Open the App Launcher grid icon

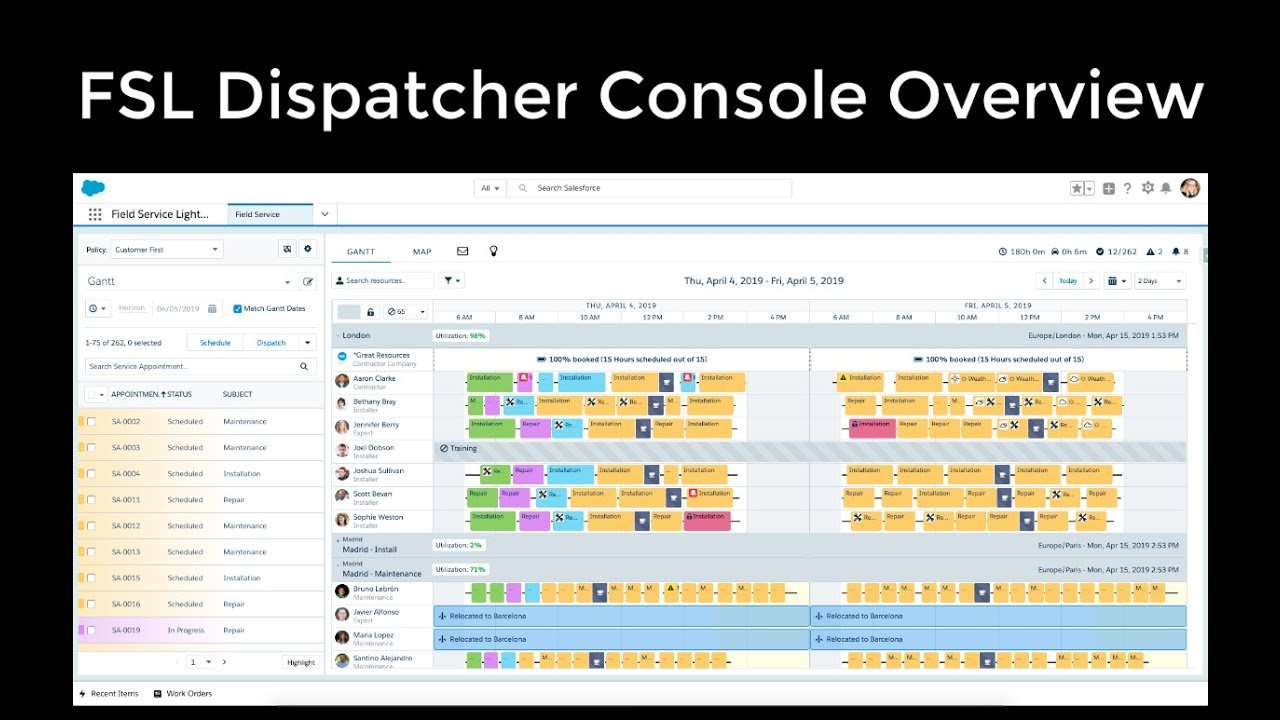coord(95,214)
